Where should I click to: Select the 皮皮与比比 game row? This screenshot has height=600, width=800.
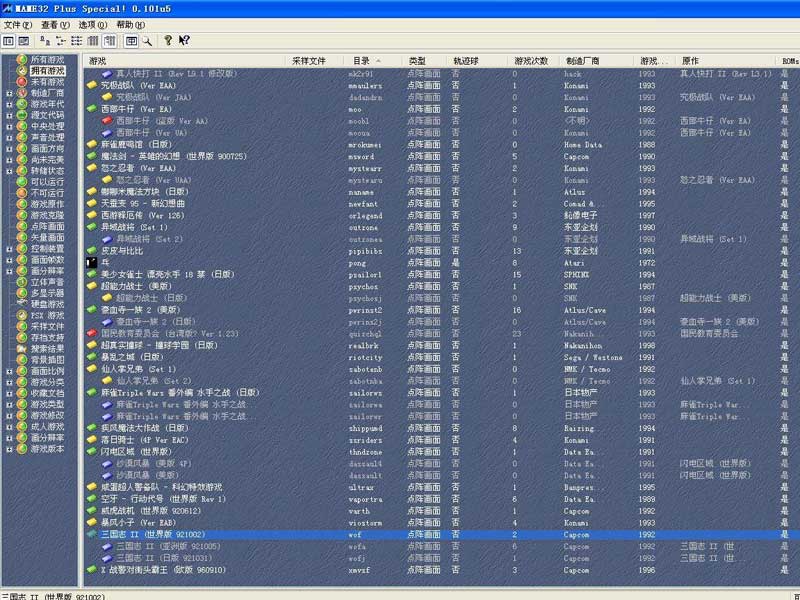pos(439,251)
